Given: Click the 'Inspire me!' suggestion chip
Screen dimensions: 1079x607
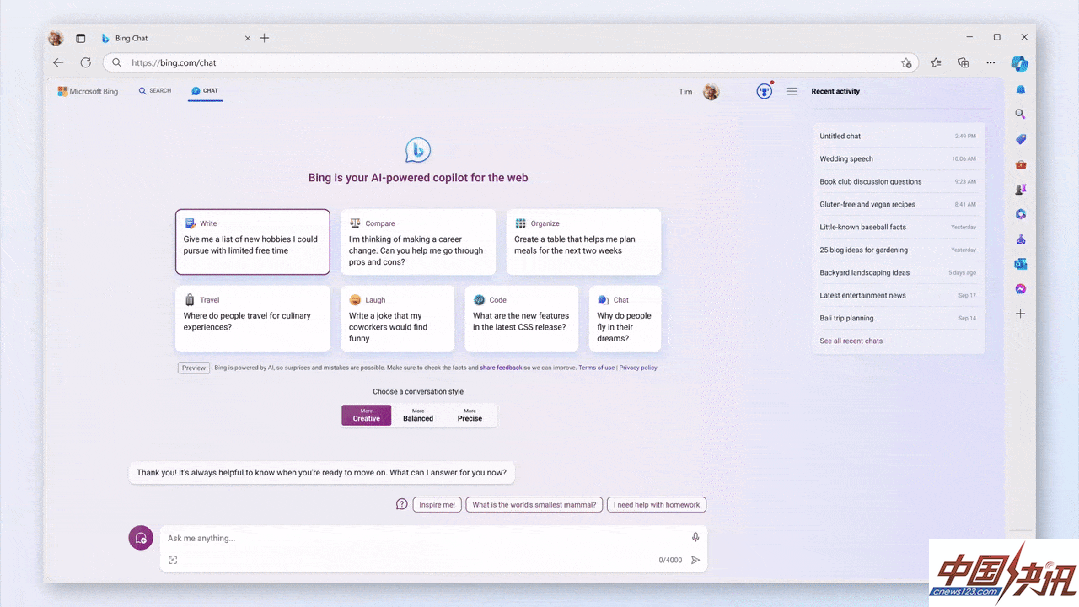Looking at the screenshot, I should tap(437, 504).
